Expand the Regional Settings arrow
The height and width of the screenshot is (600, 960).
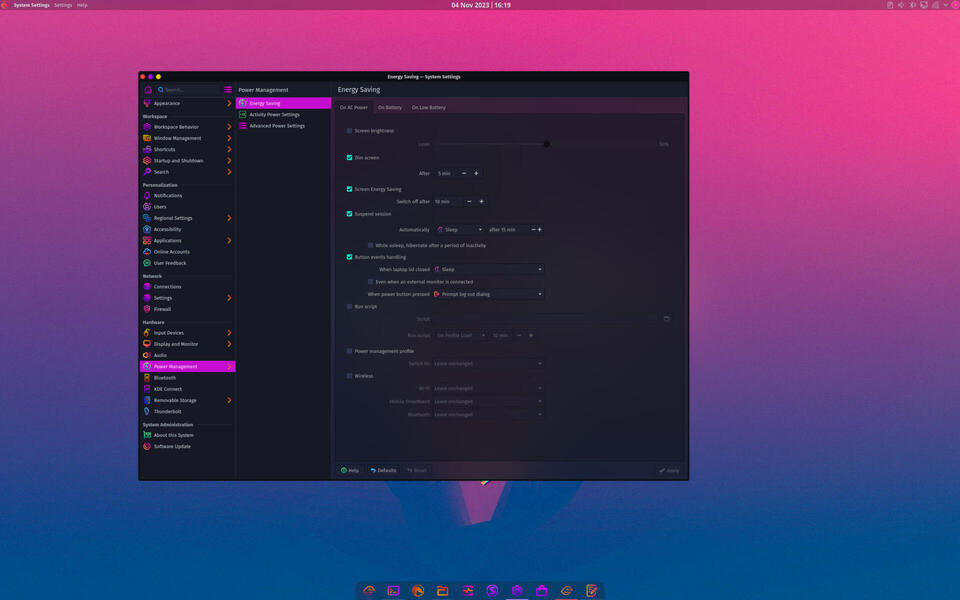(x=229, y=218)
